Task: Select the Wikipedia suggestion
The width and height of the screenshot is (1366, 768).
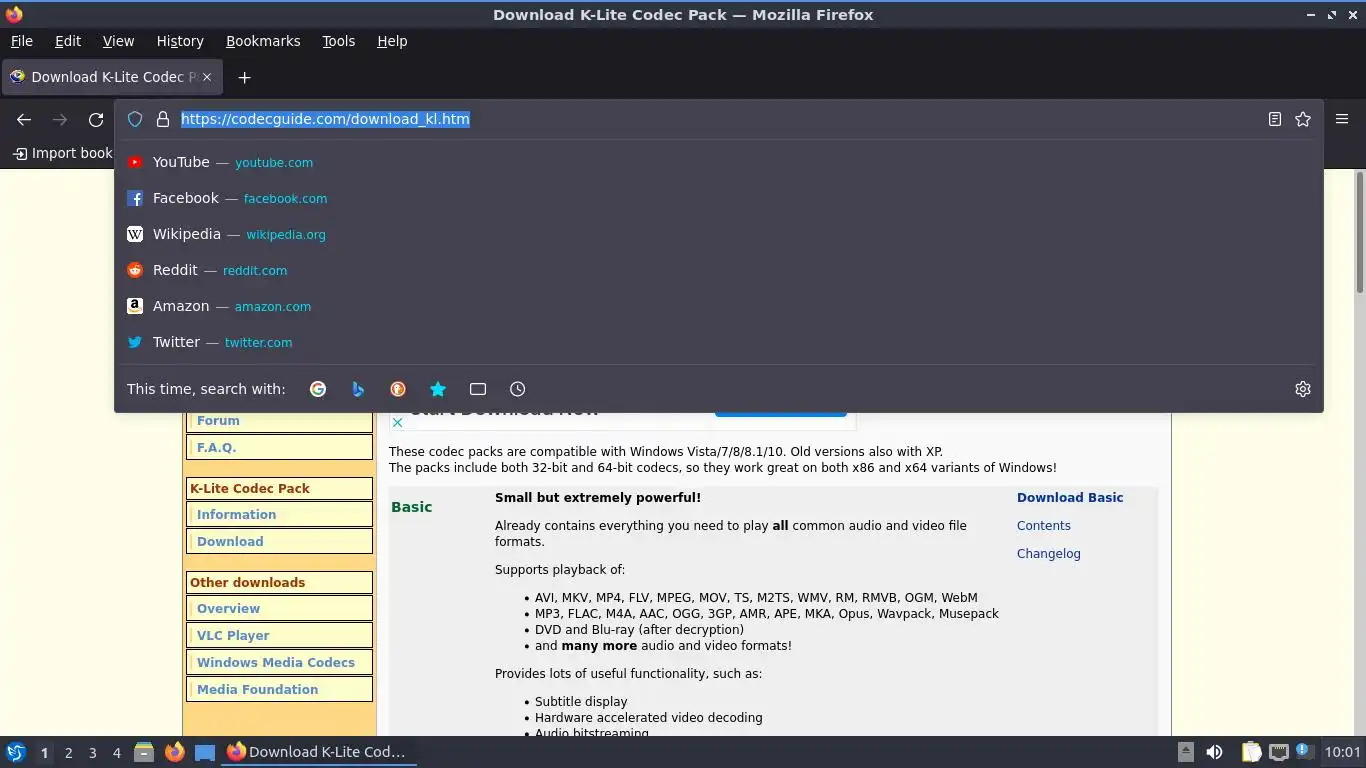Action: 719,234
